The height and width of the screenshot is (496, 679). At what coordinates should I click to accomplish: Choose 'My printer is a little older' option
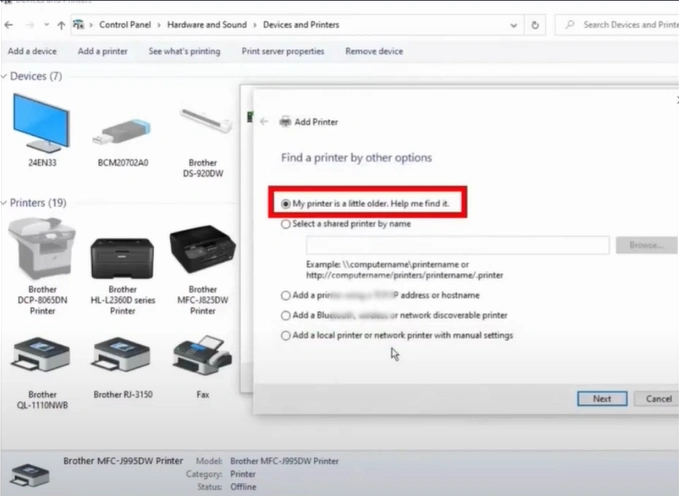click(x=286, y=203)
